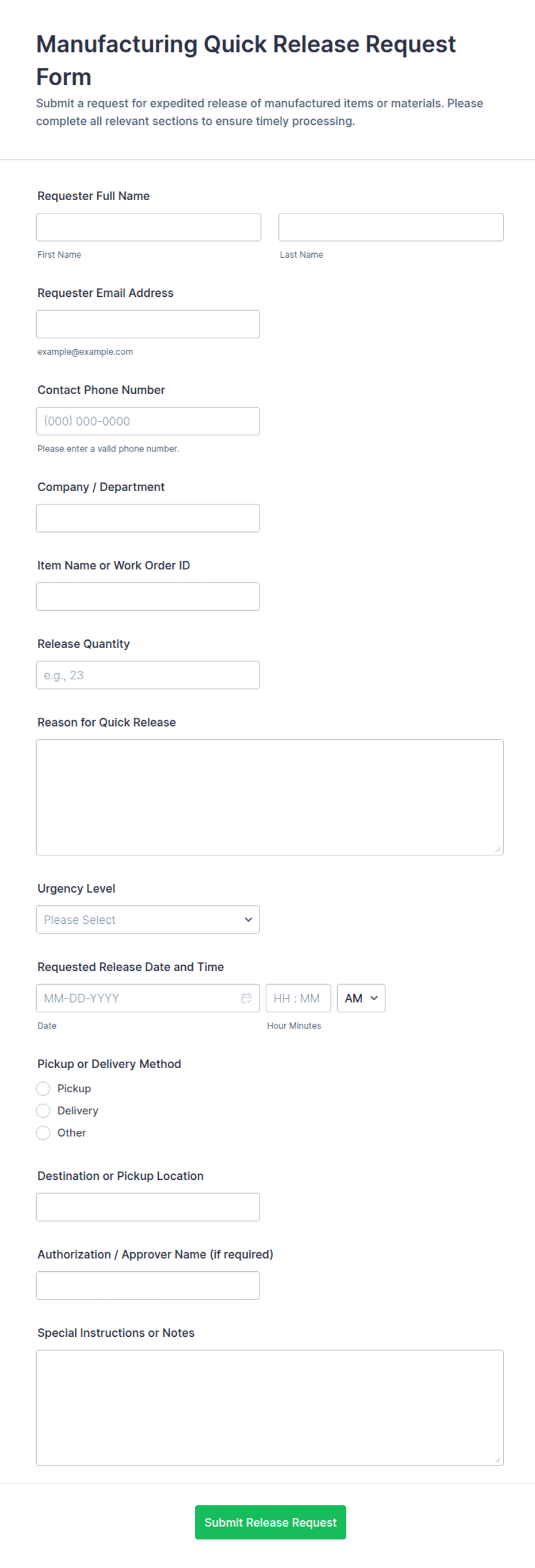
Task: Click the Authorization / Approver Name field
Action: pos(147,1285)
